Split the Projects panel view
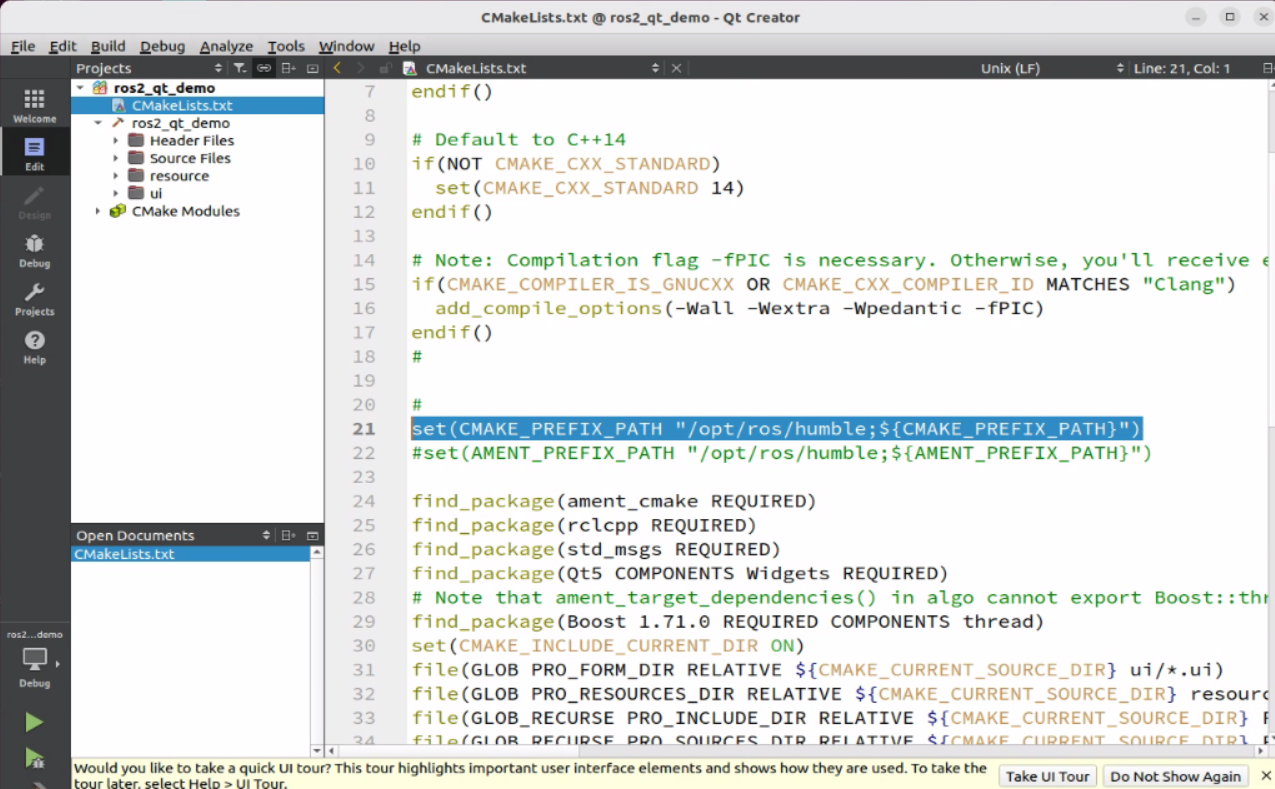1275x789 pixels. [288, 68]
